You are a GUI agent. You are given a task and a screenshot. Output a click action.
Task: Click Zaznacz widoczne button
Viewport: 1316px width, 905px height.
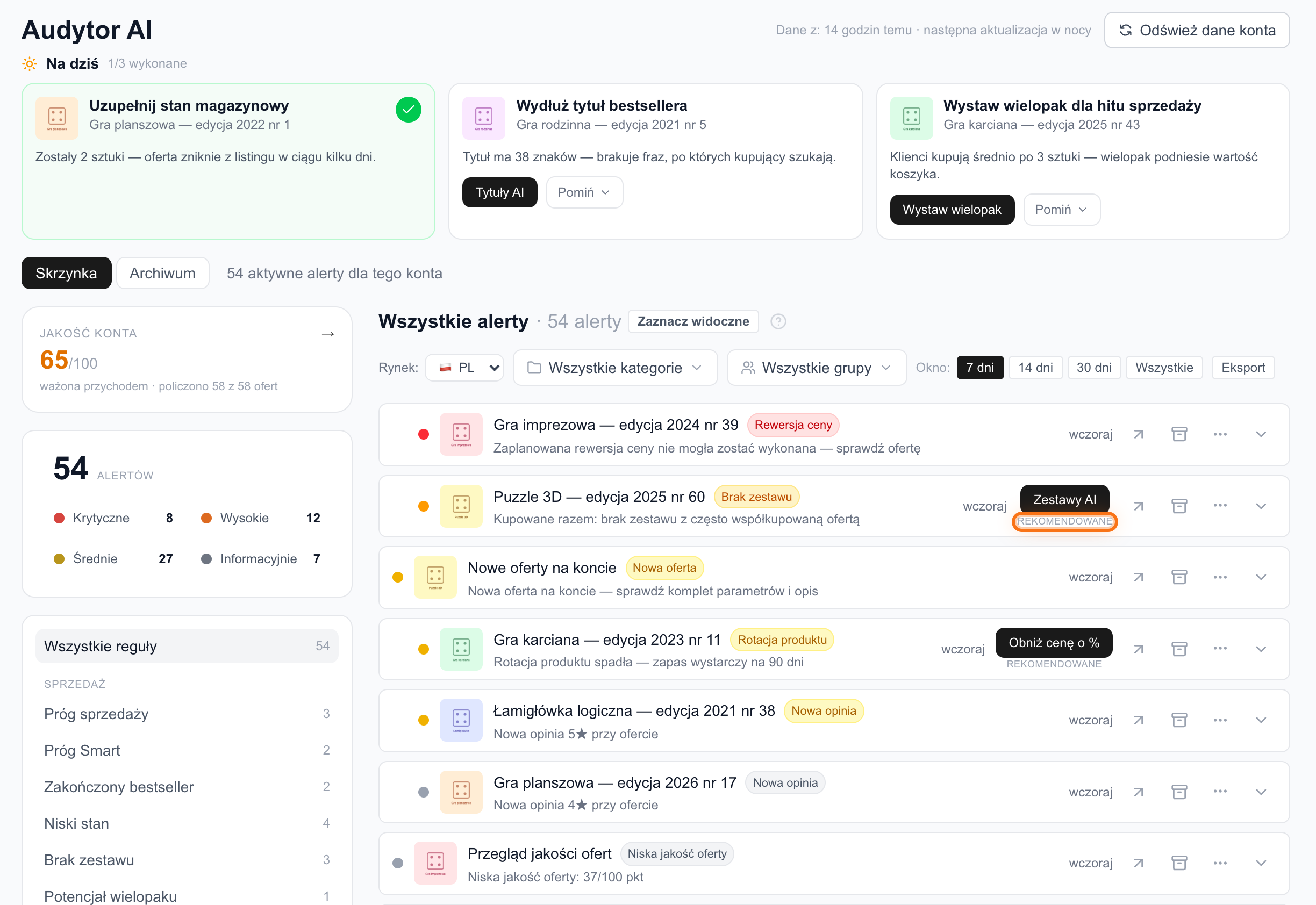pos(693,321)
